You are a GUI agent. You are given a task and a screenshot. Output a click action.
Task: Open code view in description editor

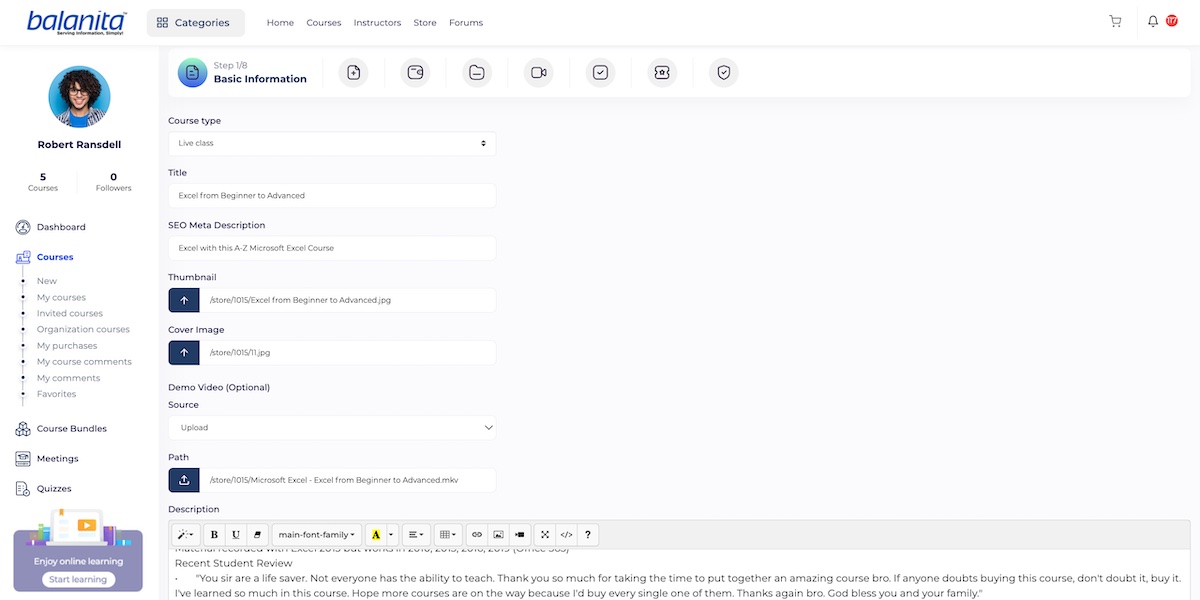pyautogui.click(x=566, y=535)
